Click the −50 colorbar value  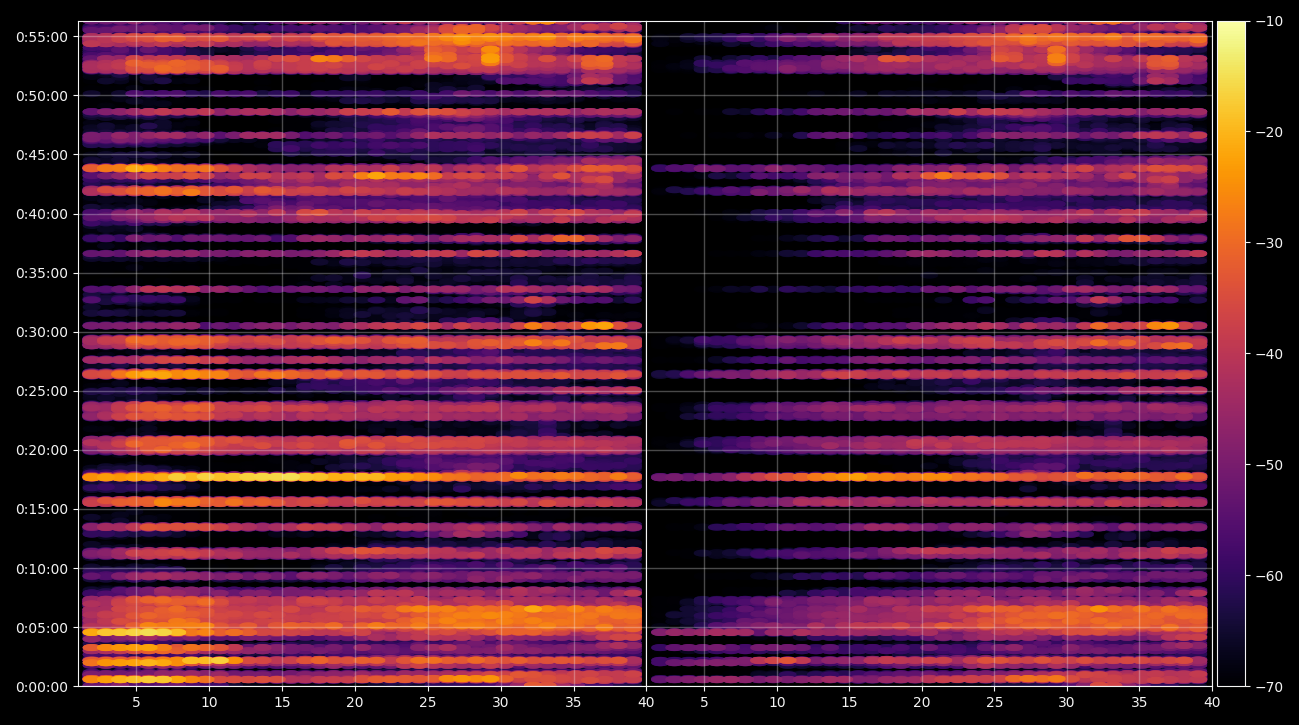point(1268,465)
